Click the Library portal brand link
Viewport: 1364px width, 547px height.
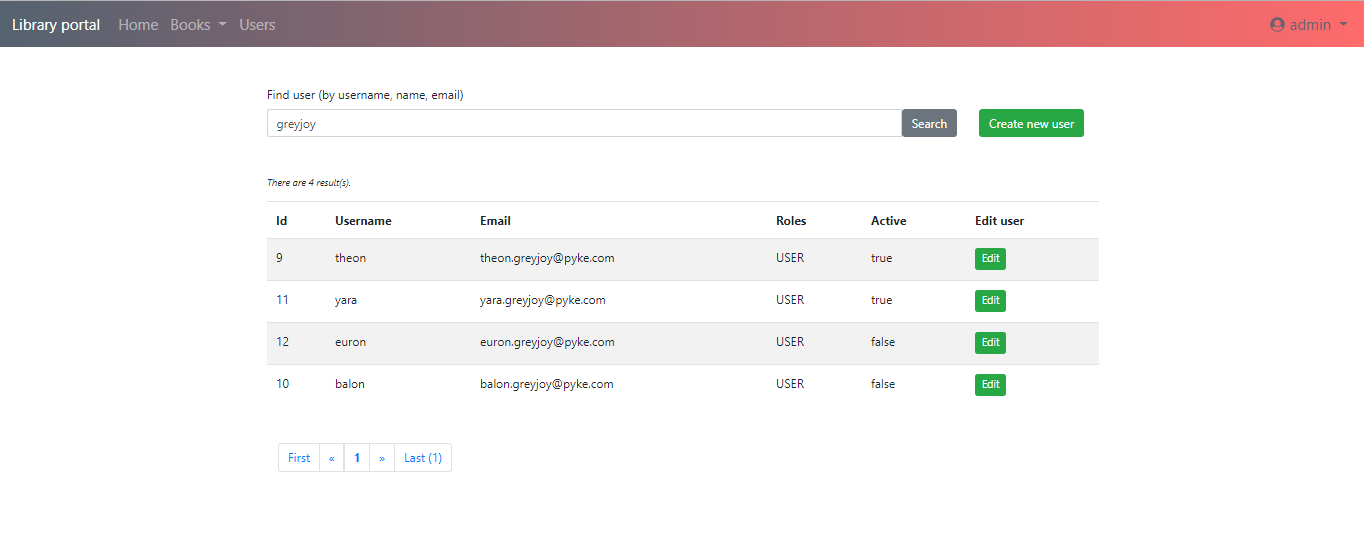point(56,25)
